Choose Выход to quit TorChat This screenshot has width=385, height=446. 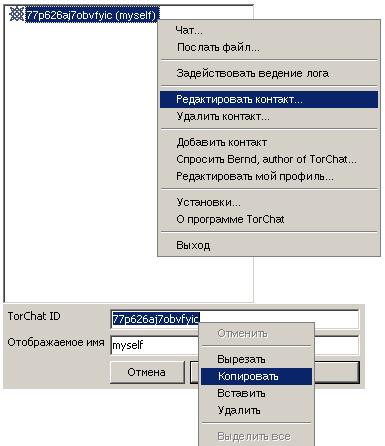[269, 246]
